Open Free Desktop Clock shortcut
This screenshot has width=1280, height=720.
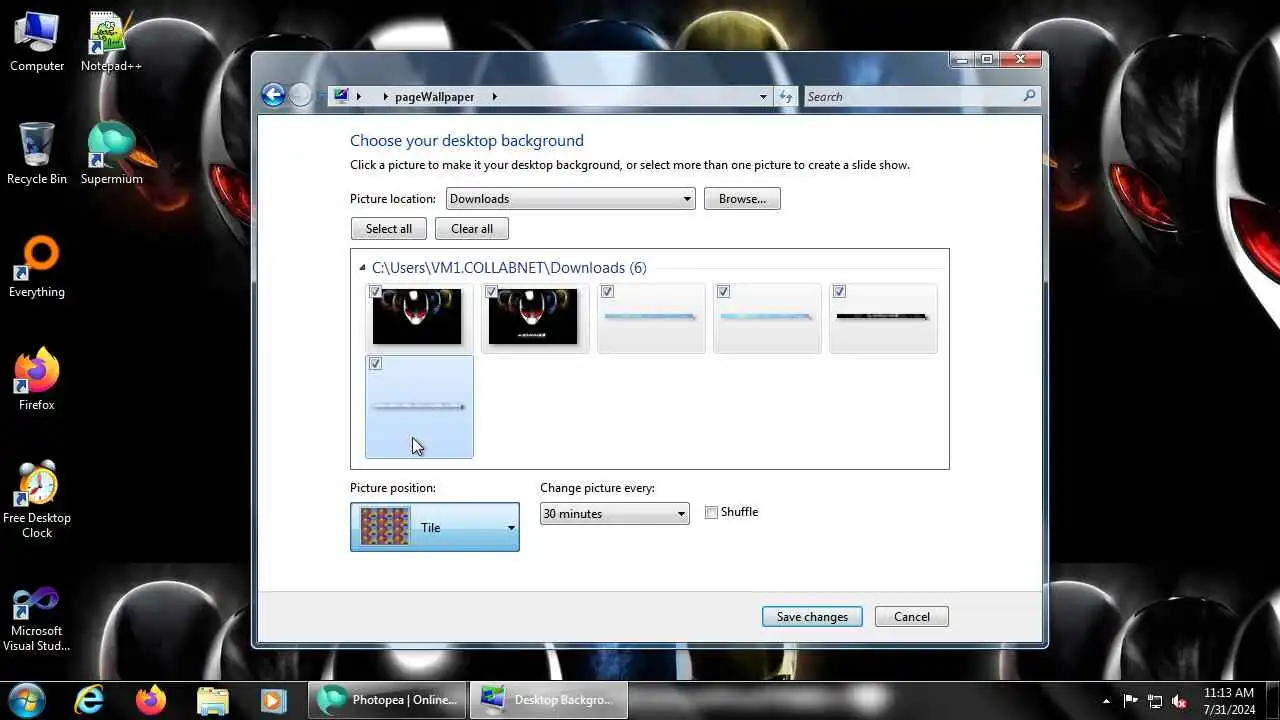[x=37, y=499]
